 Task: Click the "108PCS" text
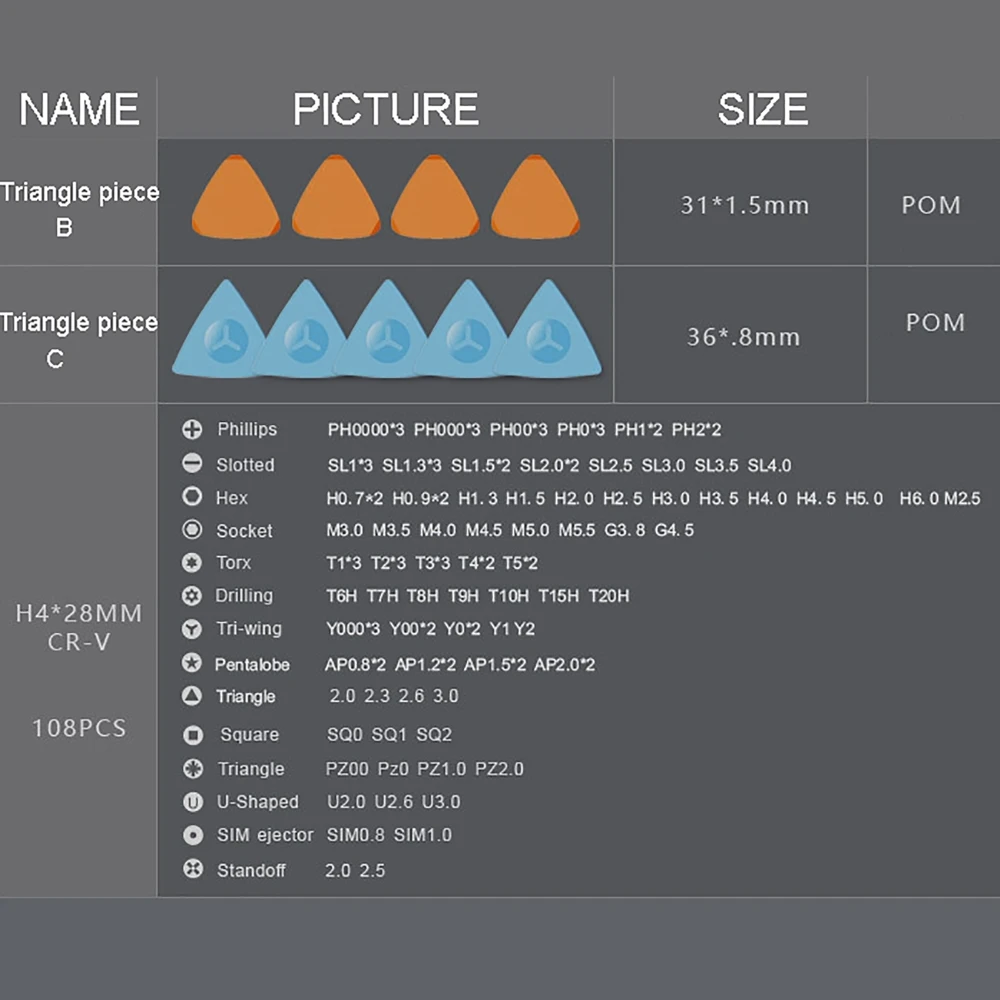tap(79, 728)
